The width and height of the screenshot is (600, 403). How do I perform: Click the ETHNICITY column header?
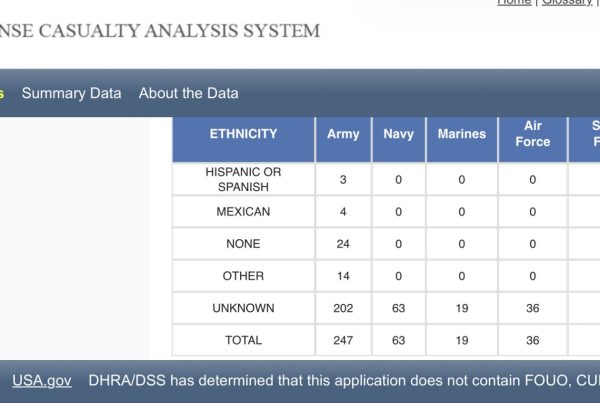click(x=243, y=134)
